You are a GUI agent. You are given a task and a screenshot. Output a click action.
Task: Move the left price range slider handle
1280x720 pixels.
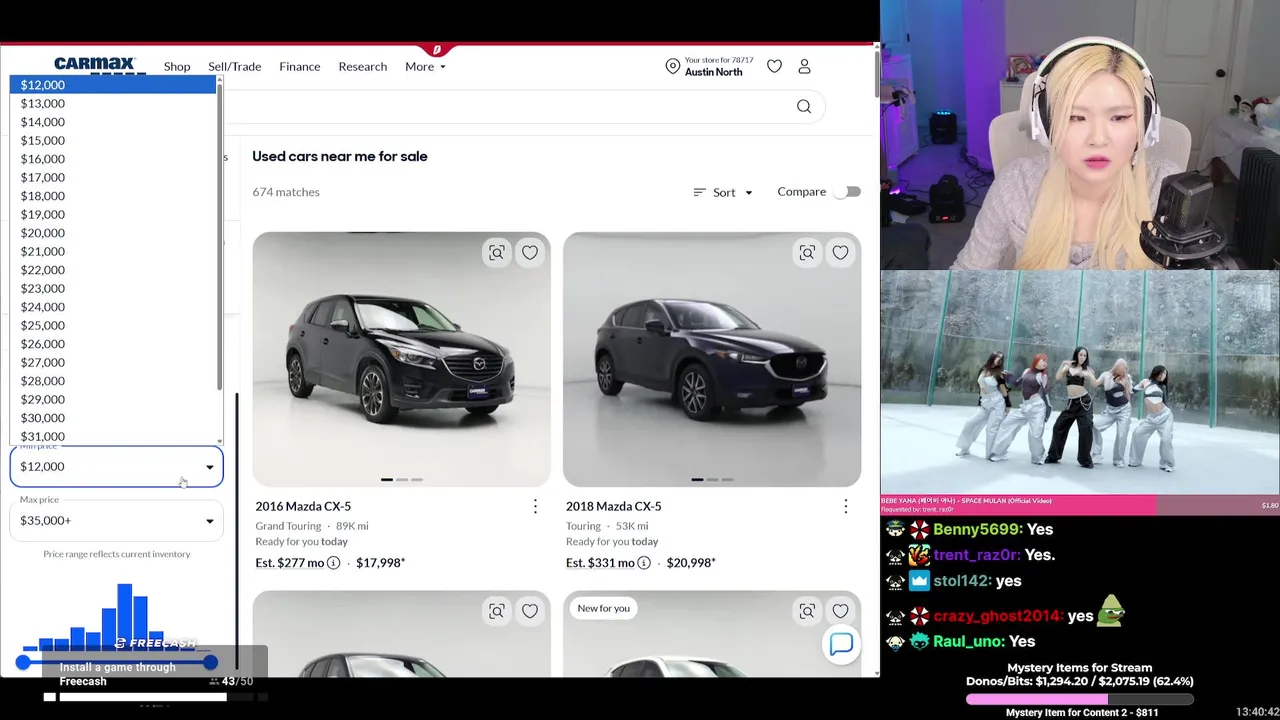coord(23,662)
